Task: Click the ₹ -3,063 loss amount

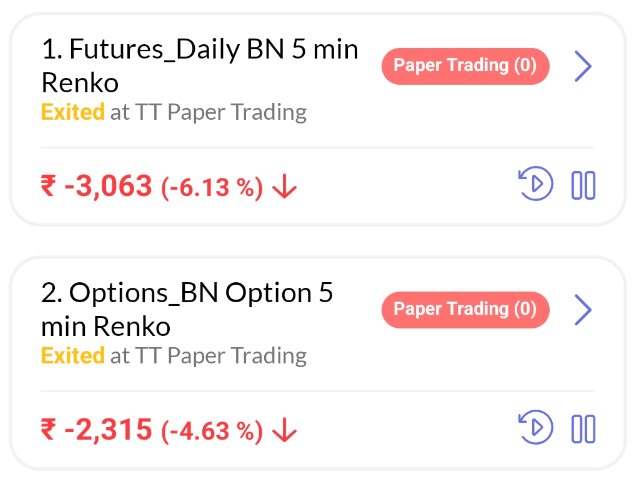Action: [96, 186]
